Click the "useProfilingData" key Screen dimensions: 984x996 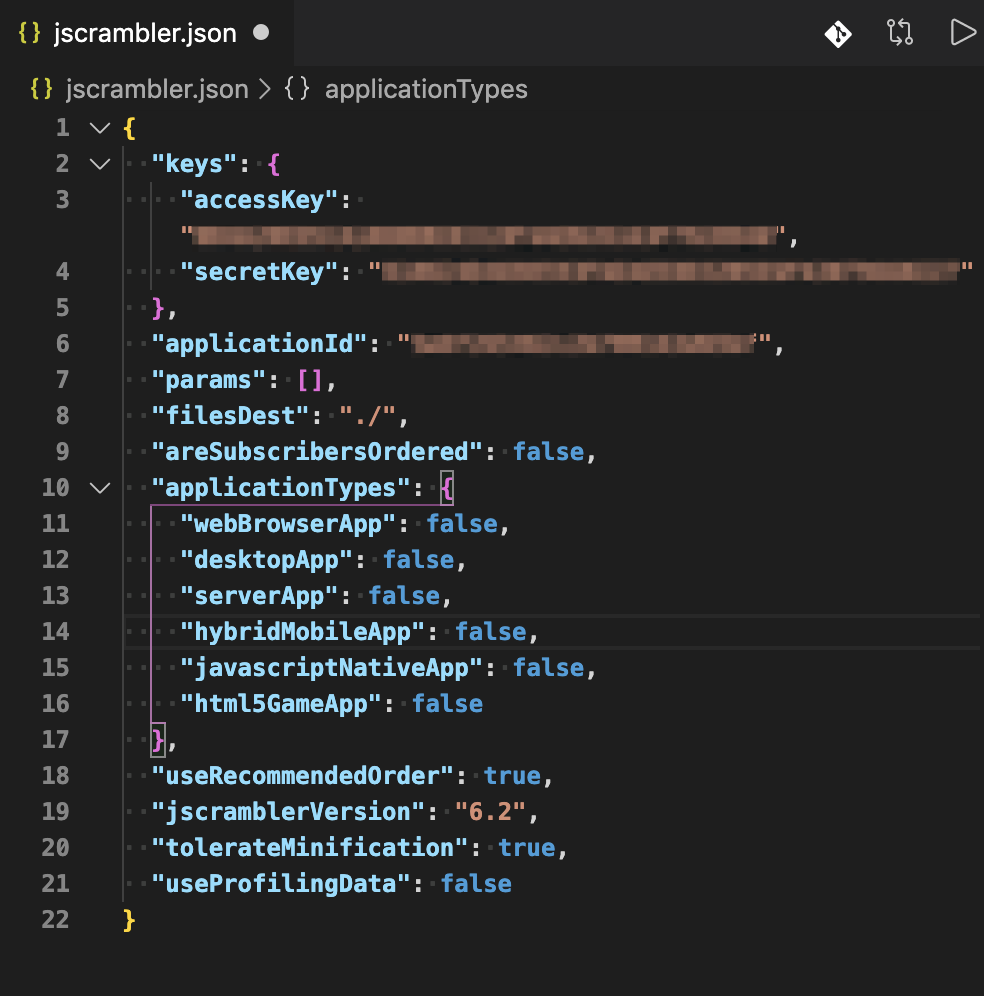point(281,884)
